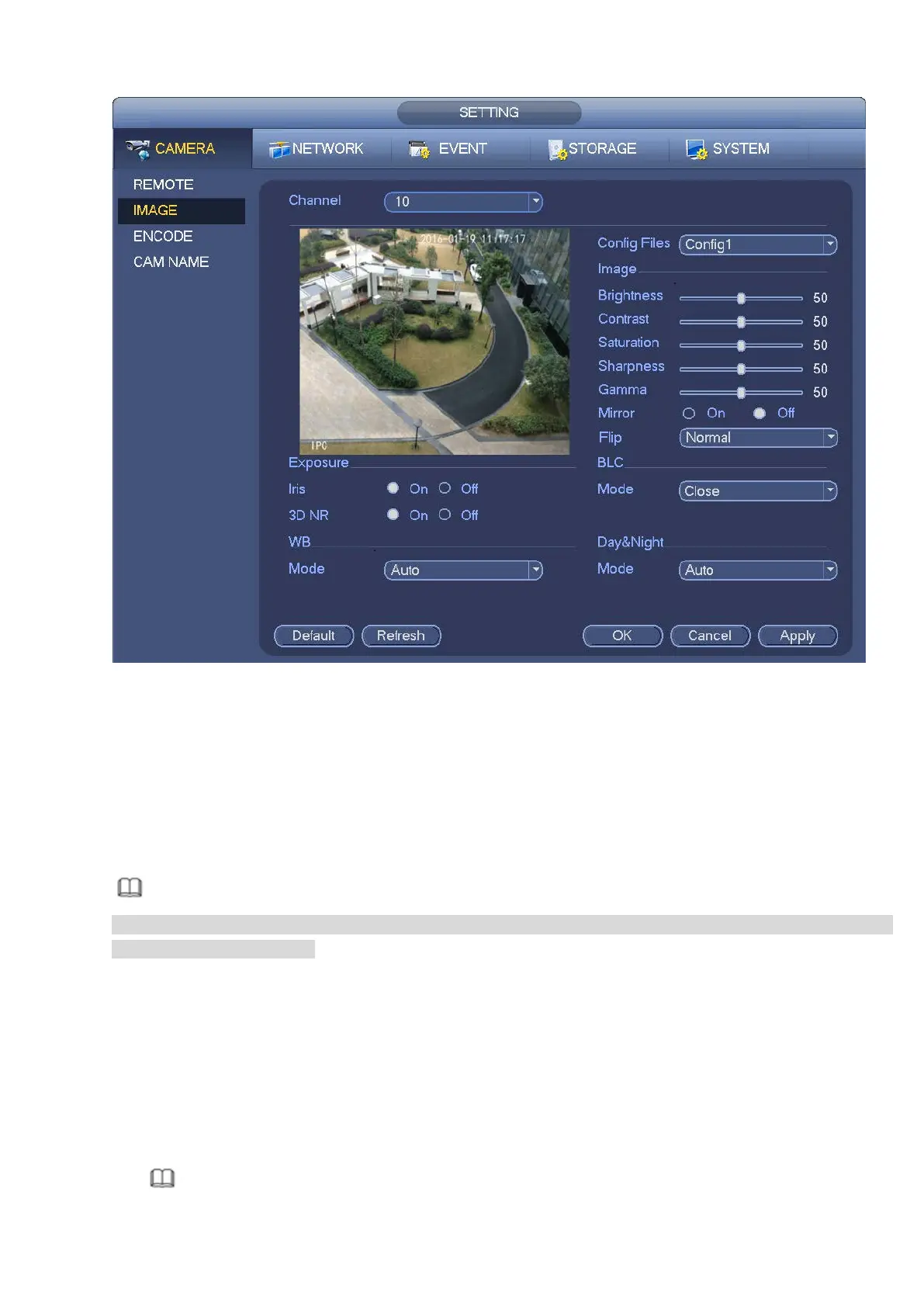Click the Refresh button
The width and height of the screenshot is (924, 1307).
pyautogui.click(x=401, y=636)
